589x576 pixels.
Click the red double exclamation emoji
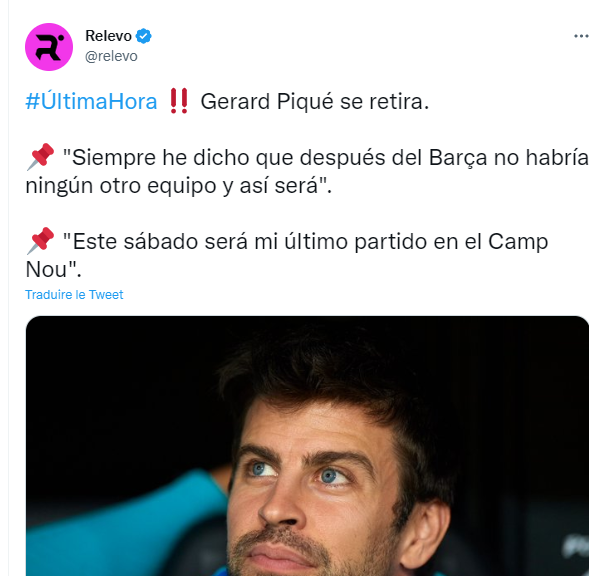click(179, 101)
